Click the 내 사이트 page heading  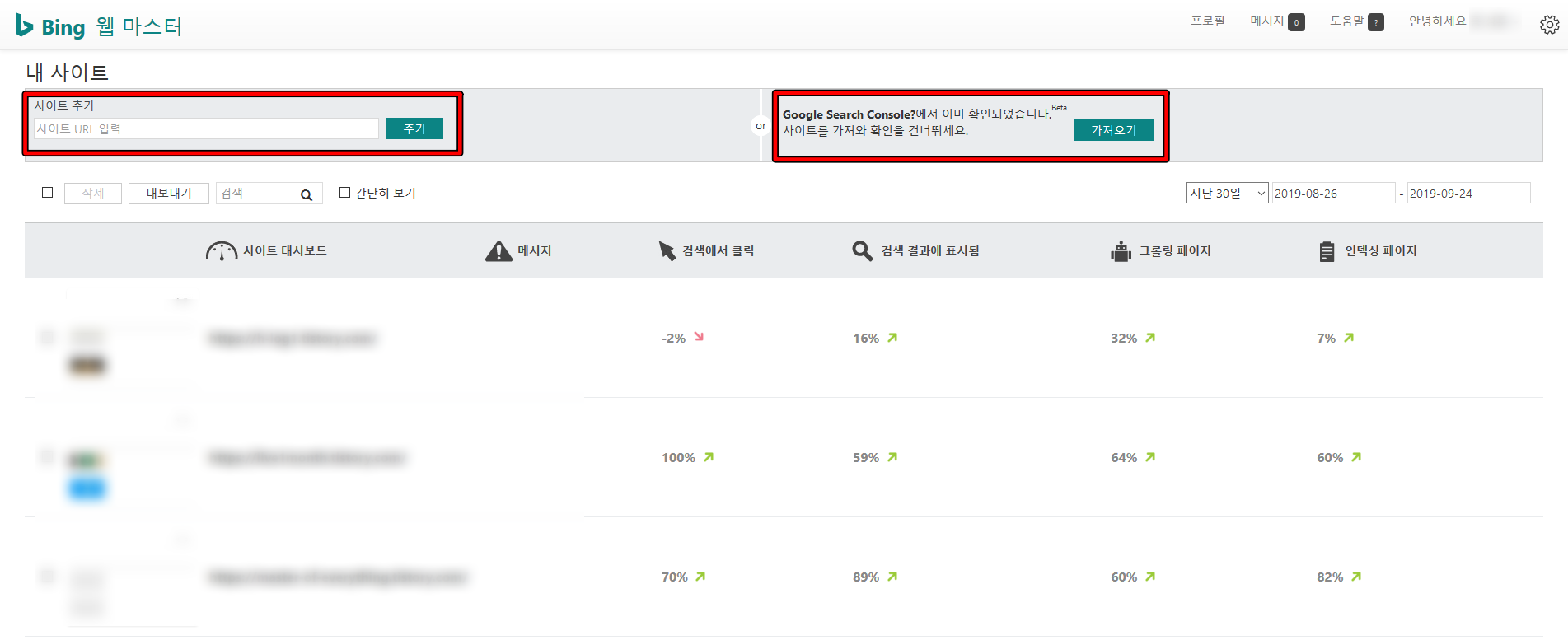point(68,72)
